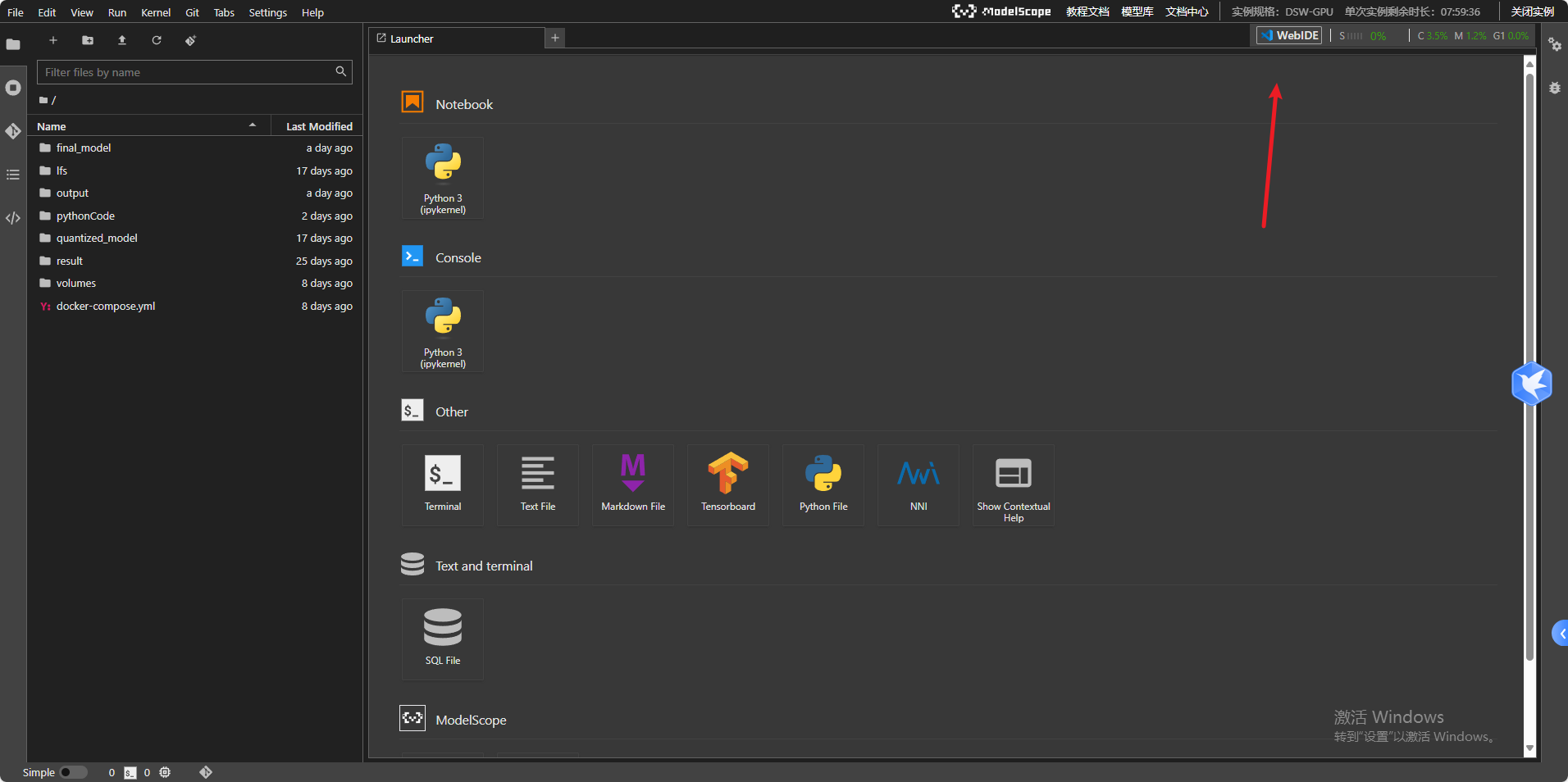1568x782 pixels.
Task: Open the Run menu
Action: click(x=117, y=12)
